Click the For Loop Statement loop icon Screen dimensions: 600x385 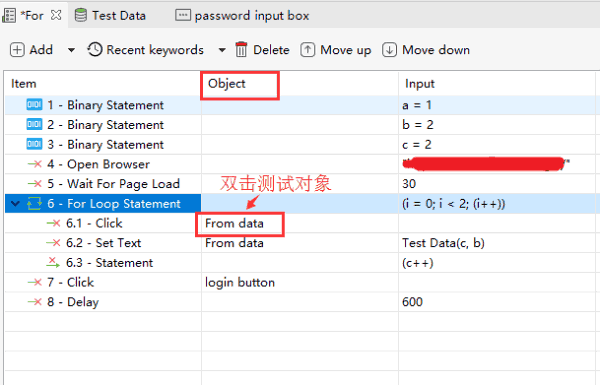click(x=34, y=204)
